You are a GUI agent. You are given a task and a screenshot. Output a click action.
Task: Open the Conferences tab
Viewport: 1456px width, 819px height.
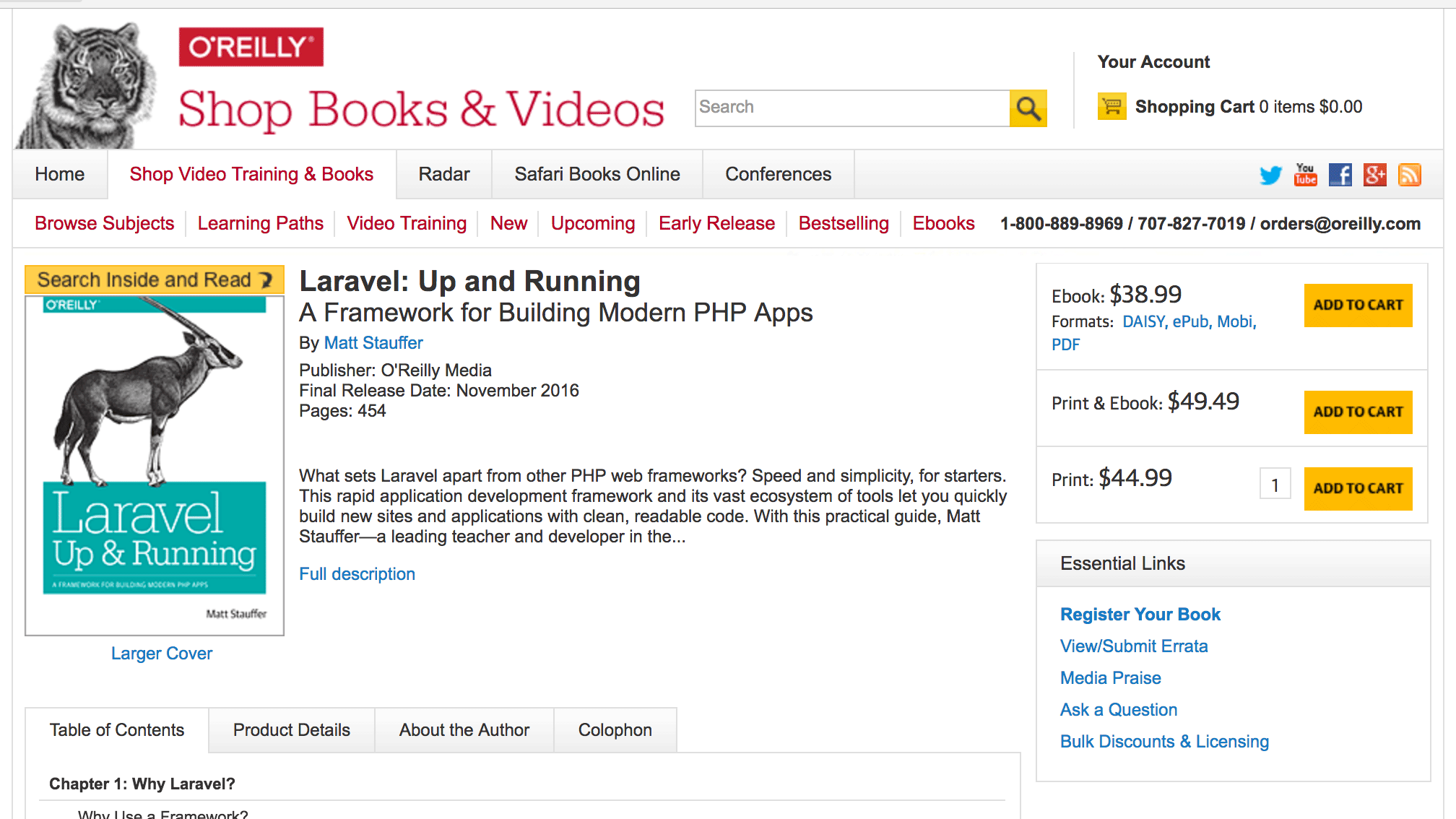pos(778,174)
